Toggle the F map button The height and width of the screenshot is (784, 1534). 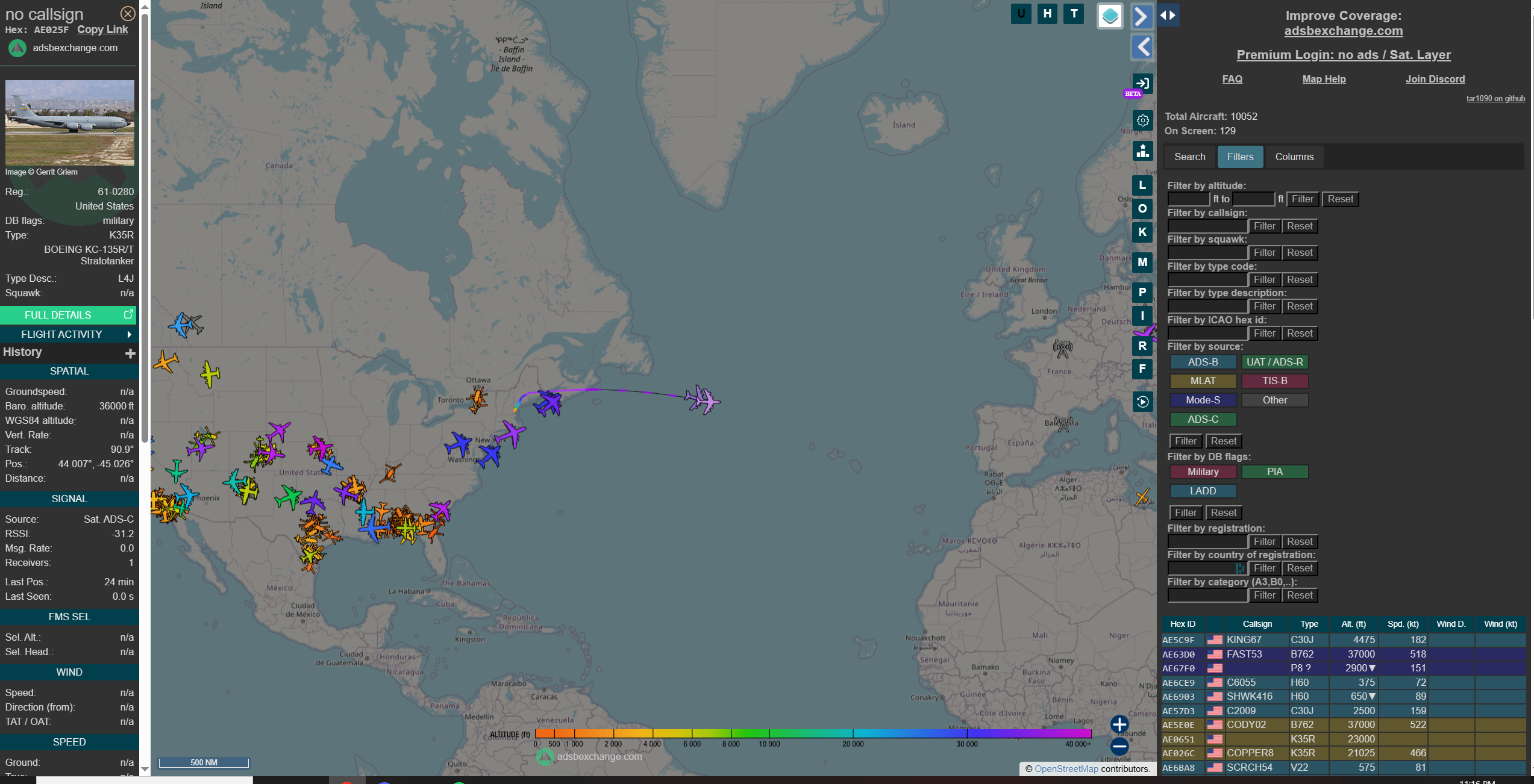pos(1142,369)
